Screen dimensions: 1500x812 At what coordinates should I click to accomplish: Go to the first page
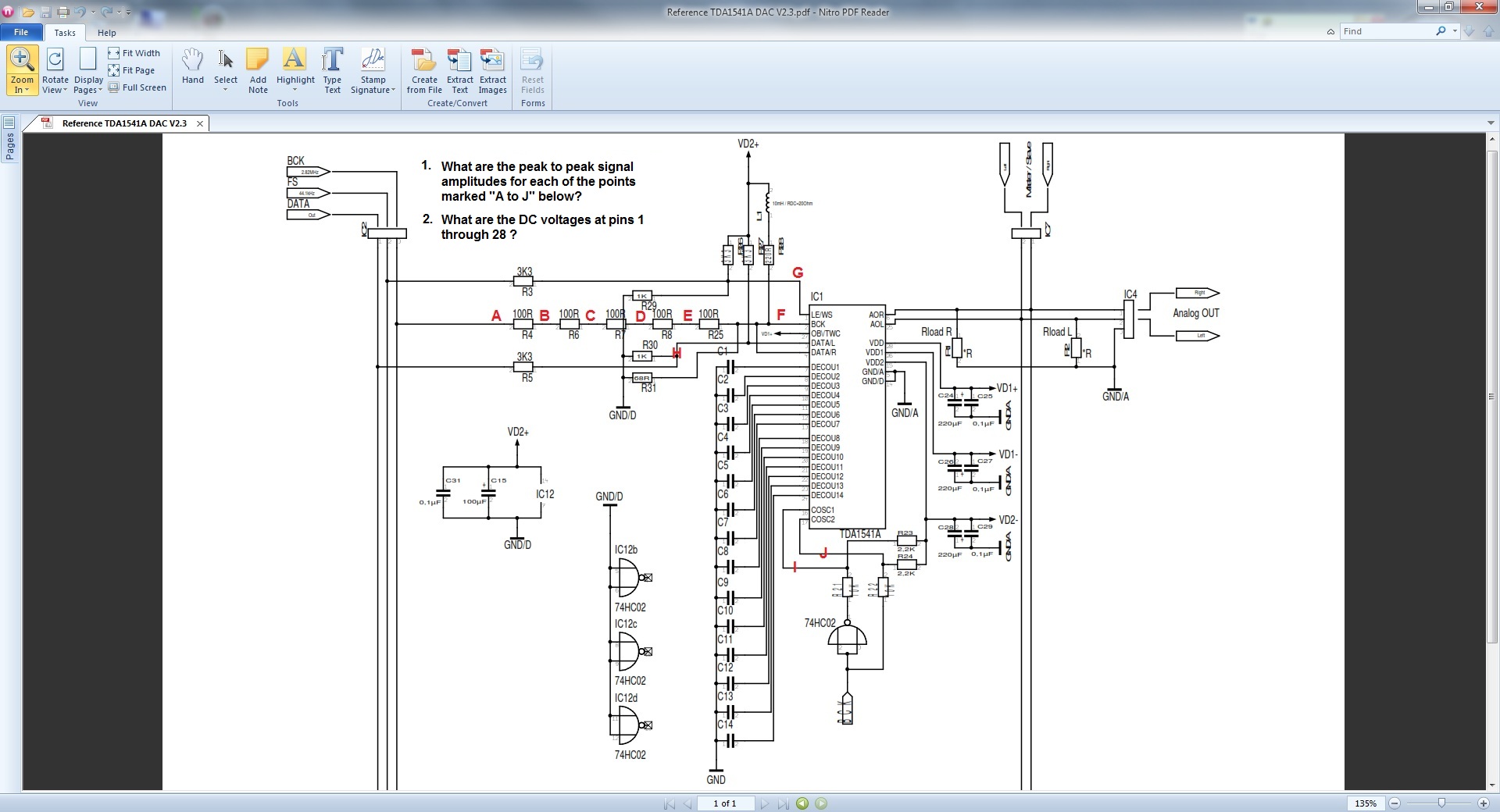[670, 803]
